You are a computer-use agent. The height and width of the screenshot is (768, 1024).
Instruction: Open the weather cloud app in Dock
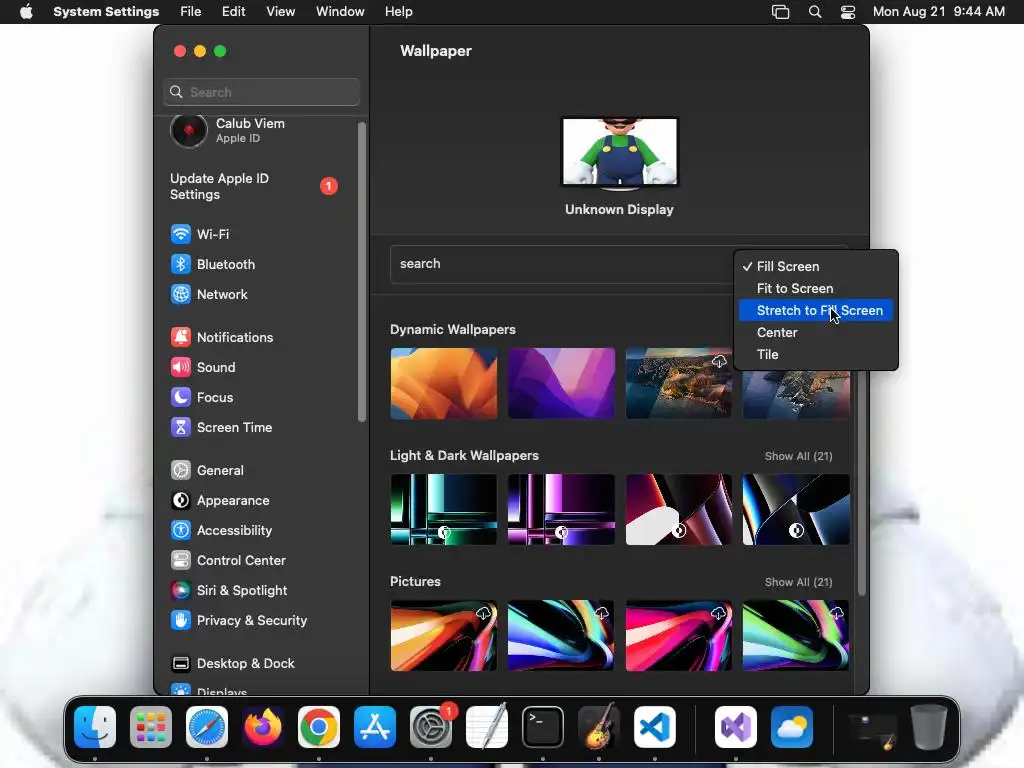(x=792, y=727)
